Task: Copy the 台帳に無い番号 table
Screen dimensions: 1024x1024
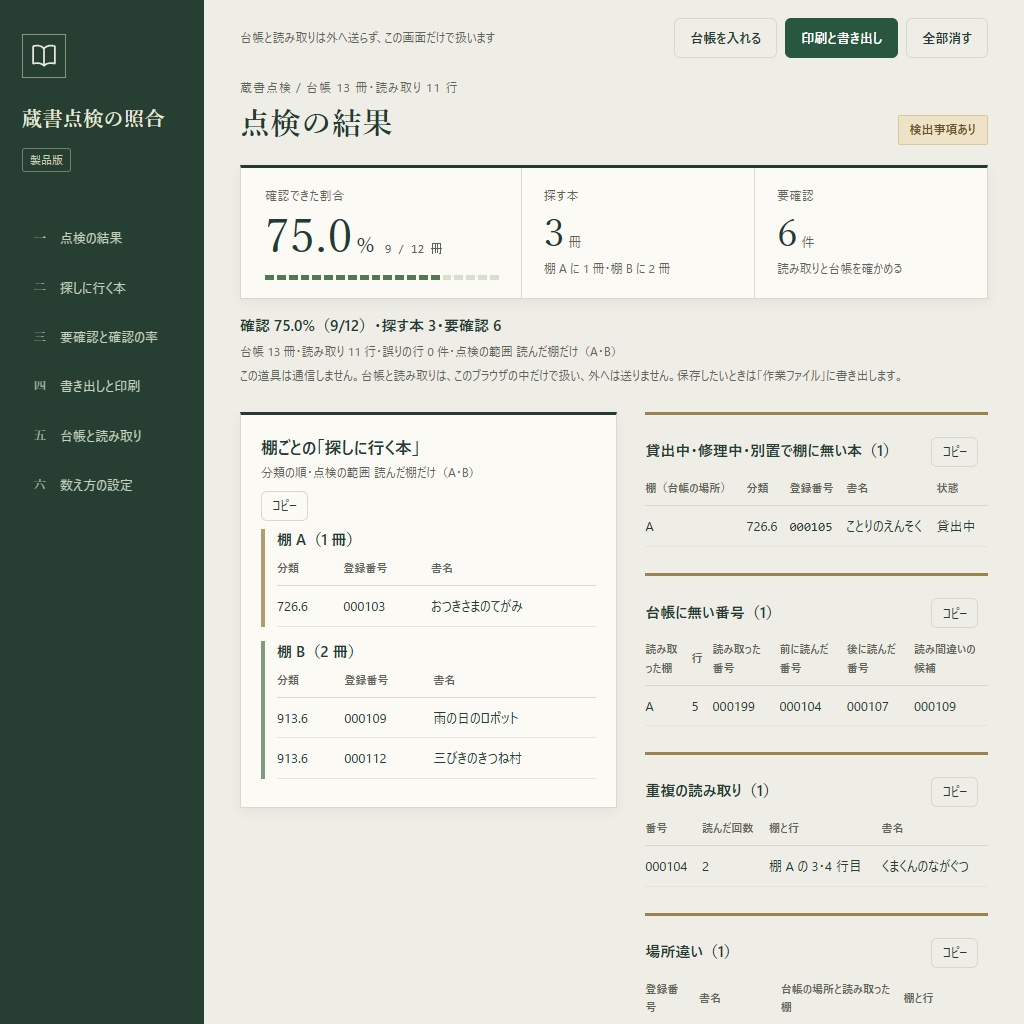Action: [x=954, y=613]
